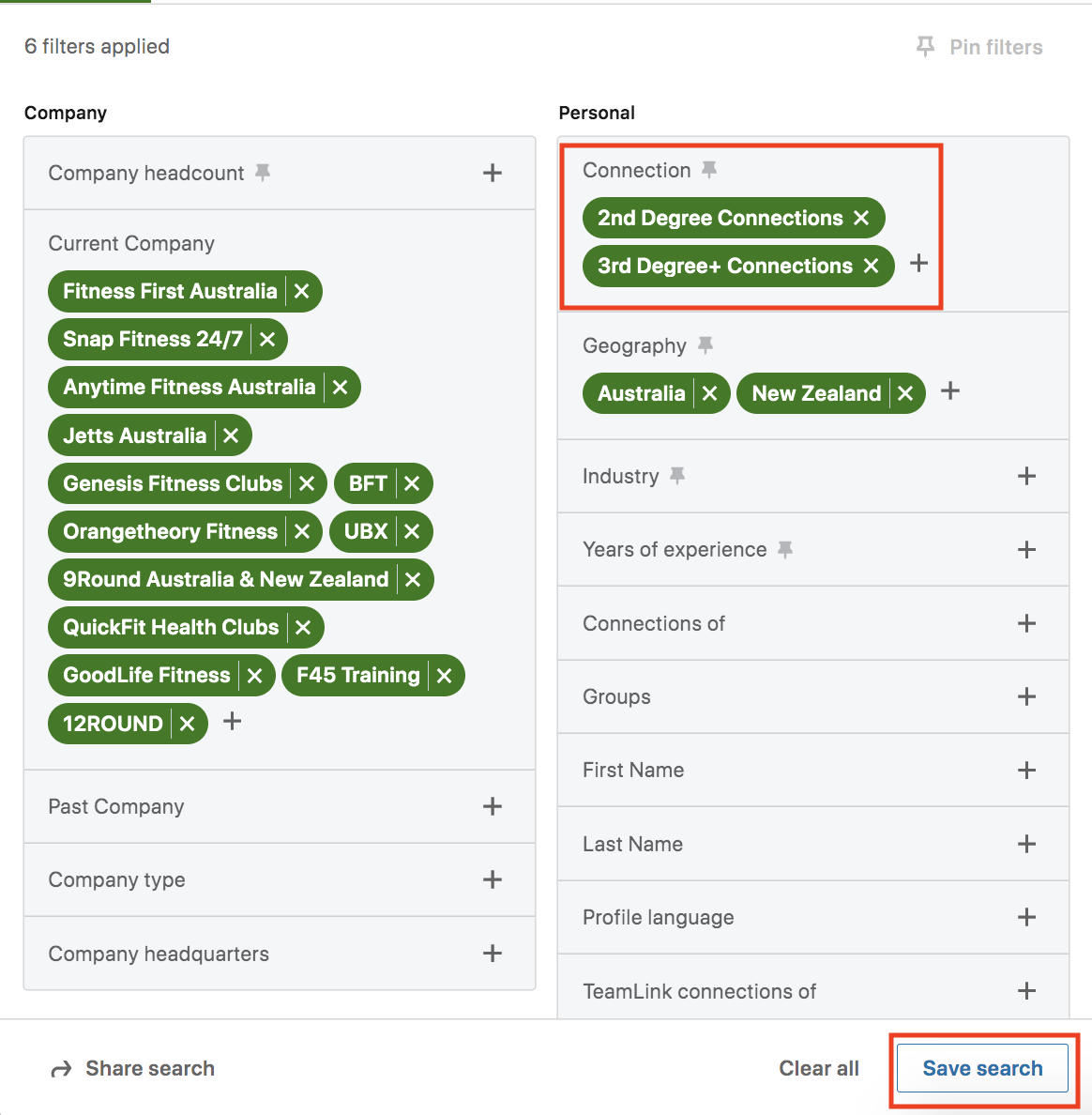Remove the New Zealand geography filter
The image size is (1092, 1115).
[x=905, y=393]
